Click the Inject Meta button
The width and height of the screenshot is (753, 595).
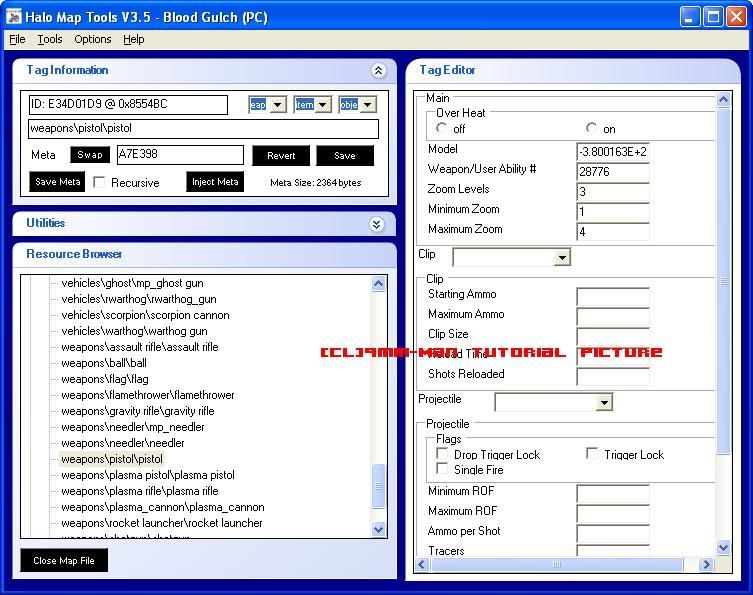tap(215, 182)
